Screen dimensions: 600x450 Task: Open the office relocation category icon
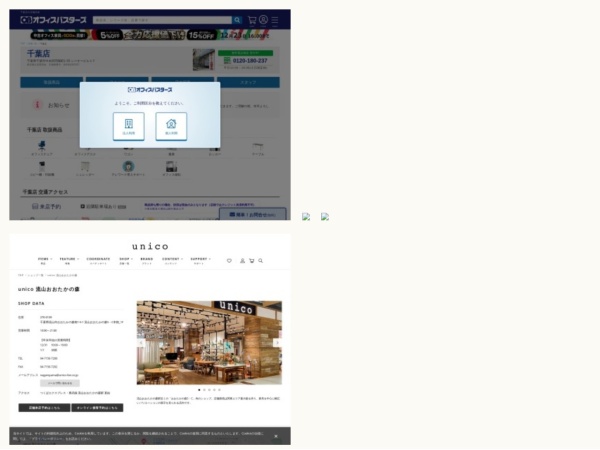tap(171, 166)
